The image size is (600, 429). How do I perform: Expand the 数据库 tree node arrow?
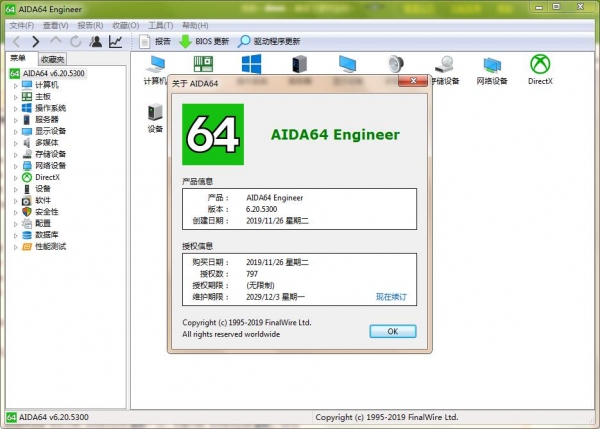click(16, 235)
